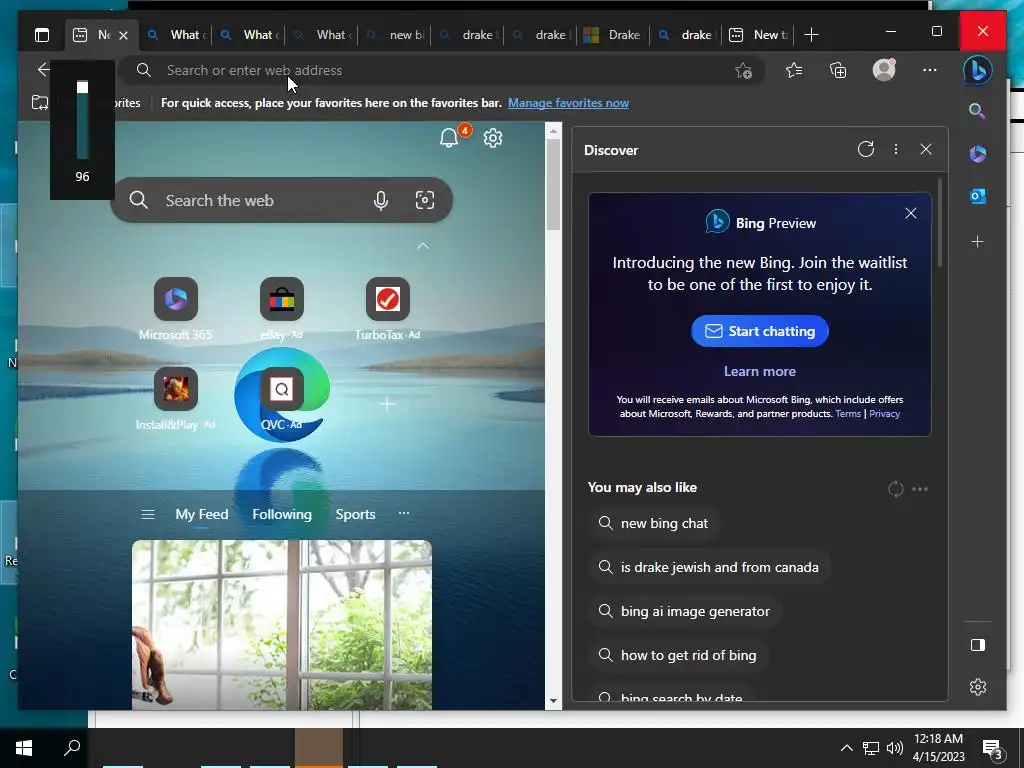
Task: Open Outlook in the sidebar
Action: click(978, 196)
